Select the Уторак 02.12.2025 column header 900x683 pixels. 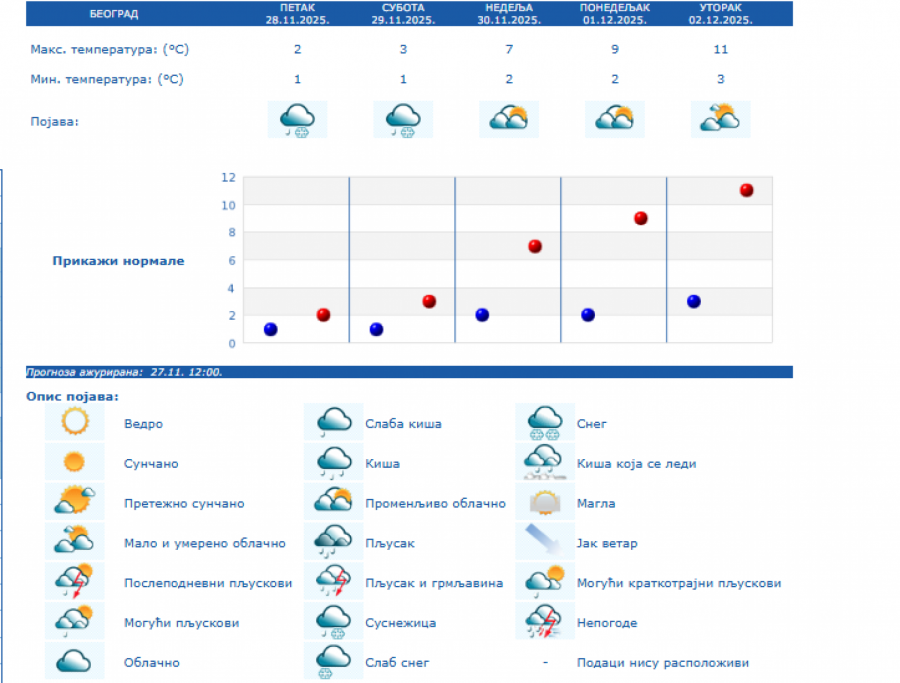[x=720, y=14]
